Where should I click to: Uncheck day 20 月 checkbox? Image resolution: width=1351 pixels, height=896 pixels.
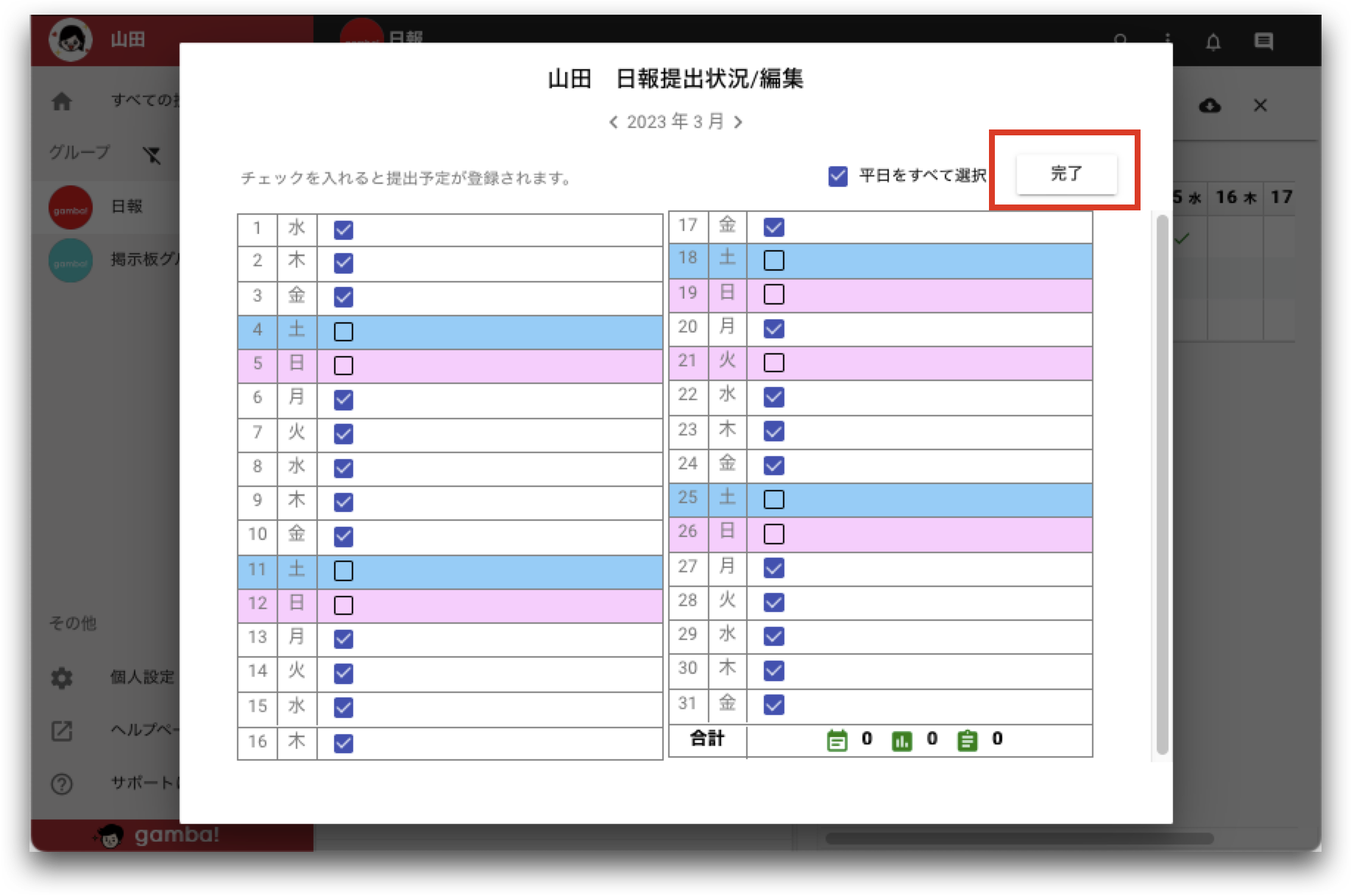pyautogui.click(x=774, y=329)
